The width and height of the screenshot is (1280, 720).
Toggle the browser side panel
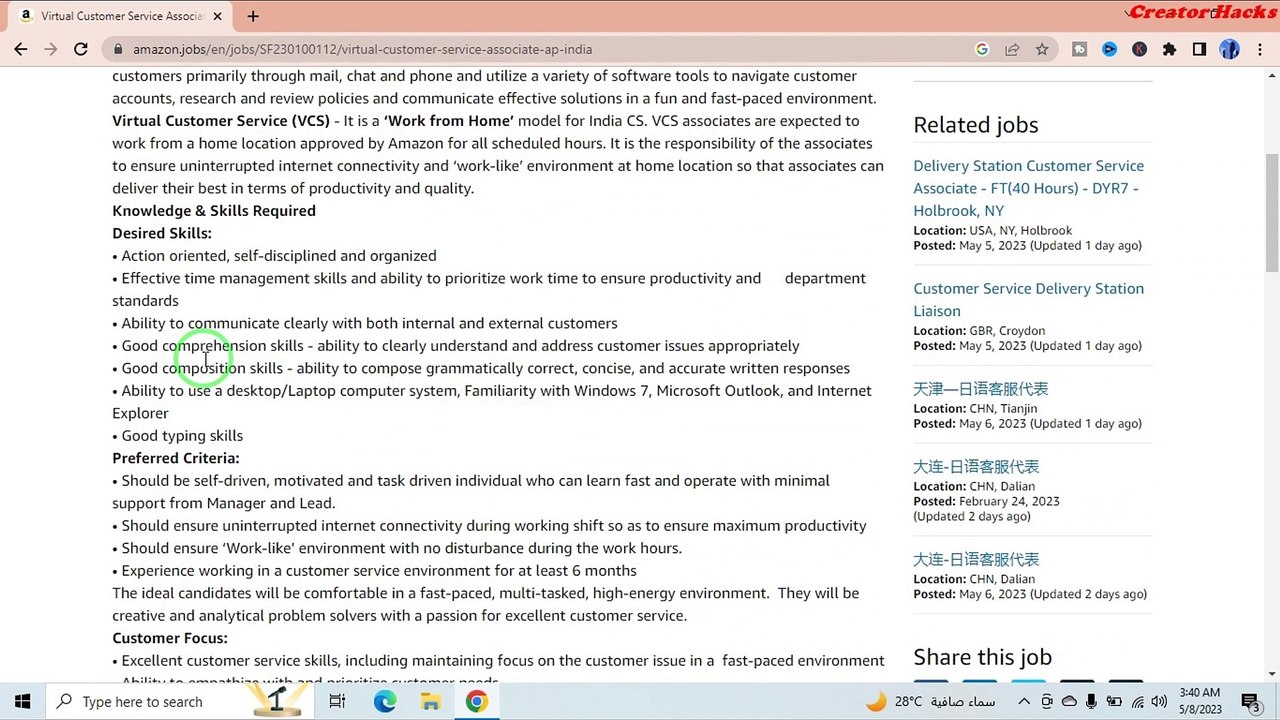(x=1199, y=49)
